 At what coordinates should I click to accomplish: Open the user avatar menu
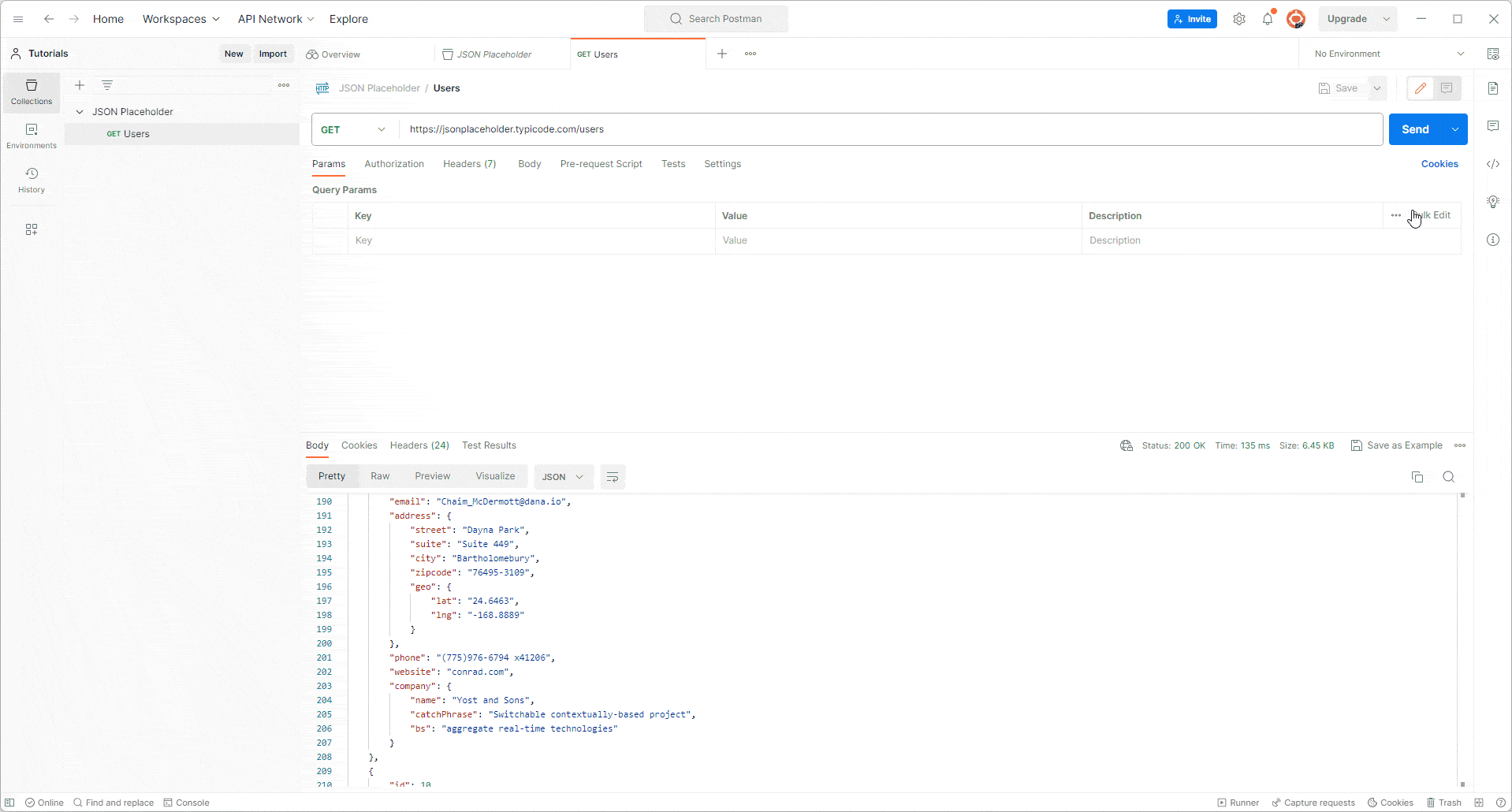coord(1296,19)
